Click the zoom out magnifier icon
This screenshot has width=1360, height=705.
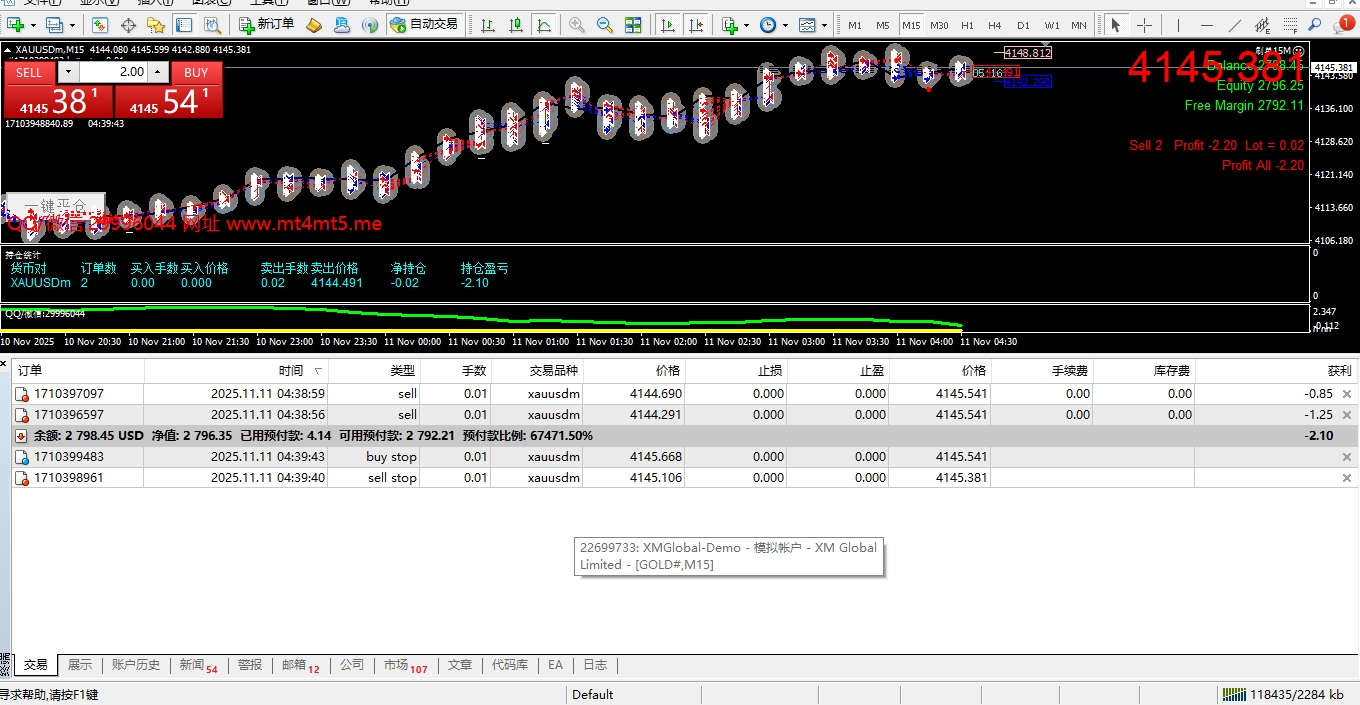coord(603,25)
